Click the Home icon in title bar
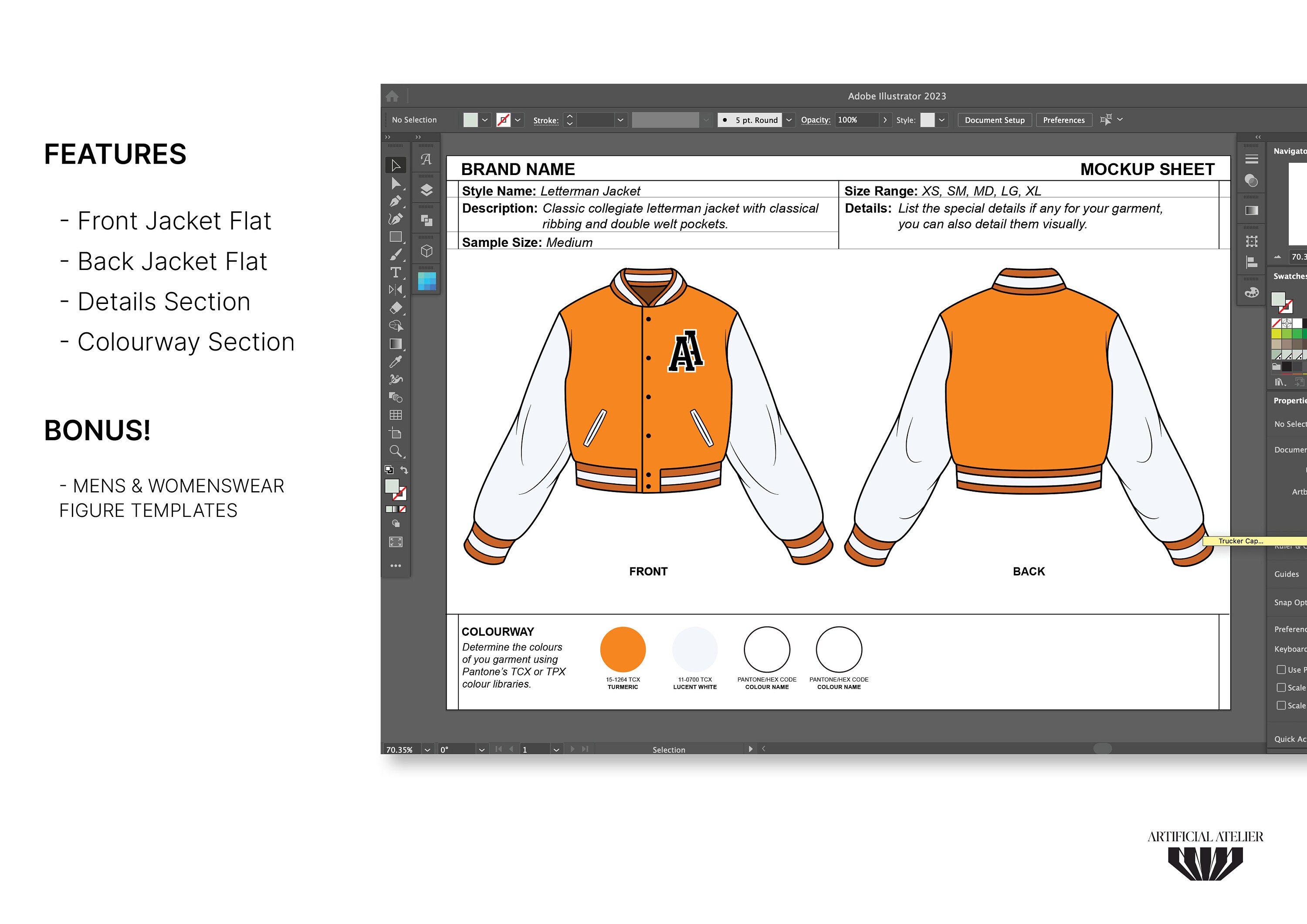The width and height of the screenshot is (1307, 924). coord(392,96)
